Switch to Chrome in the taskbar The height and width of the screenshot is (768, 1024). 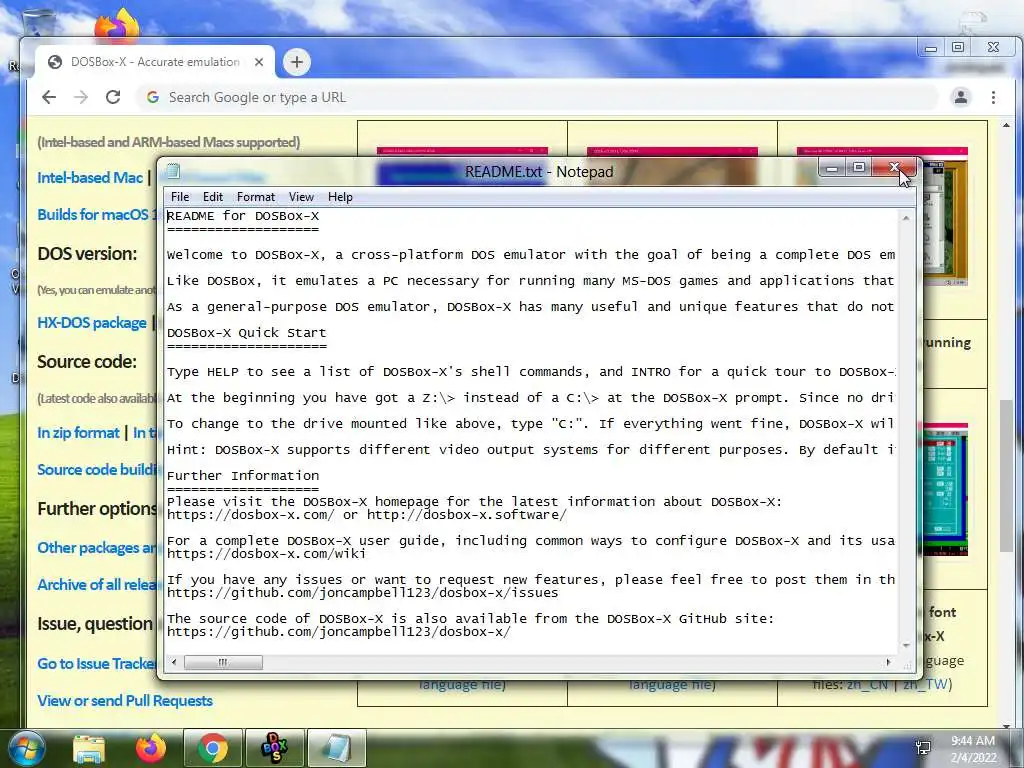pos(213,748)
